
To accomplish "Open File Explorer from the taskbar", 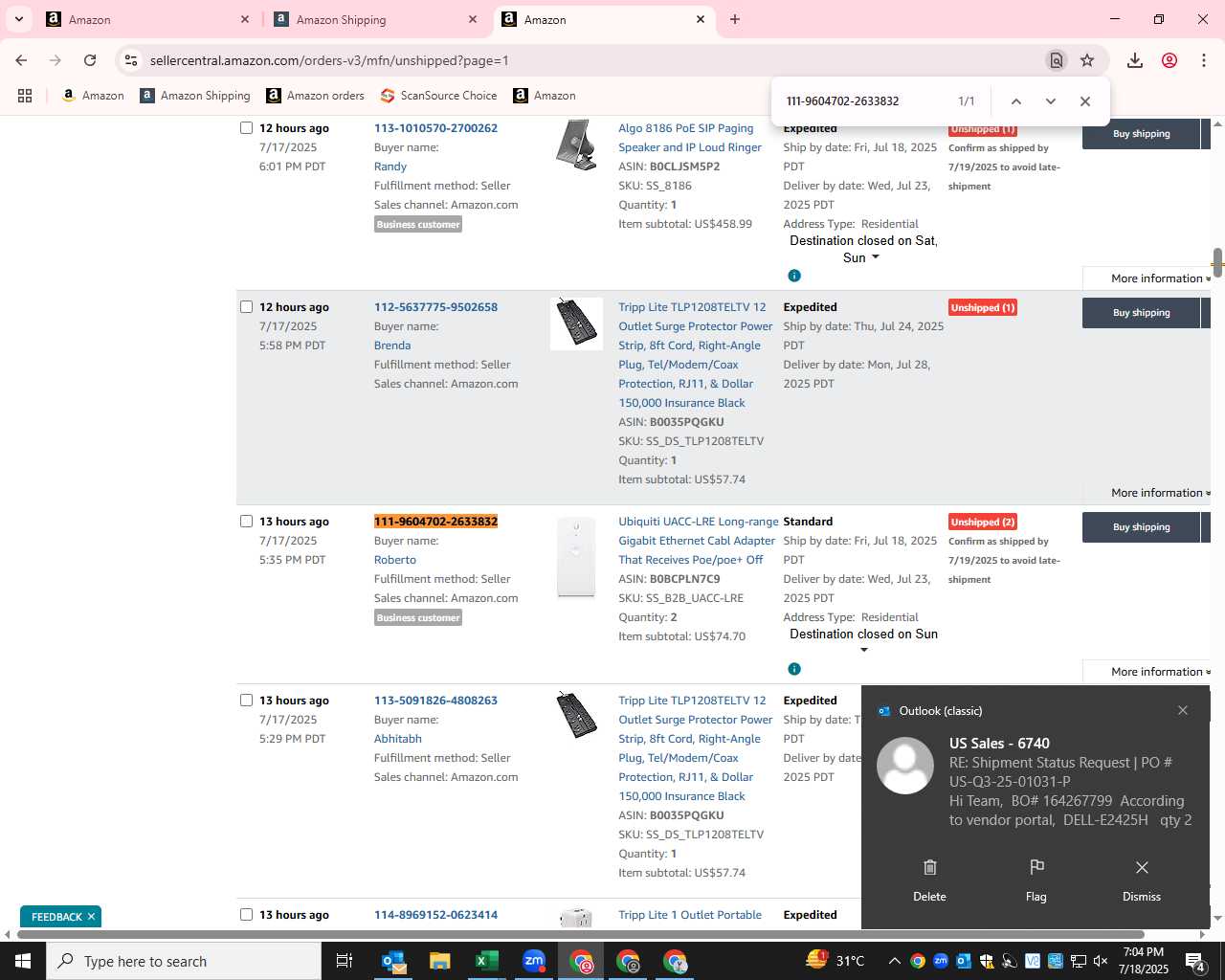I will (439, 961).
